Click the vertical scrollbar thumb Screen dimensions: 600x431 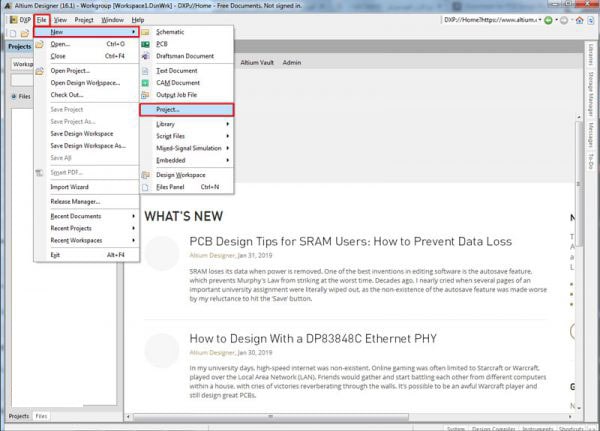click(579, 184)
